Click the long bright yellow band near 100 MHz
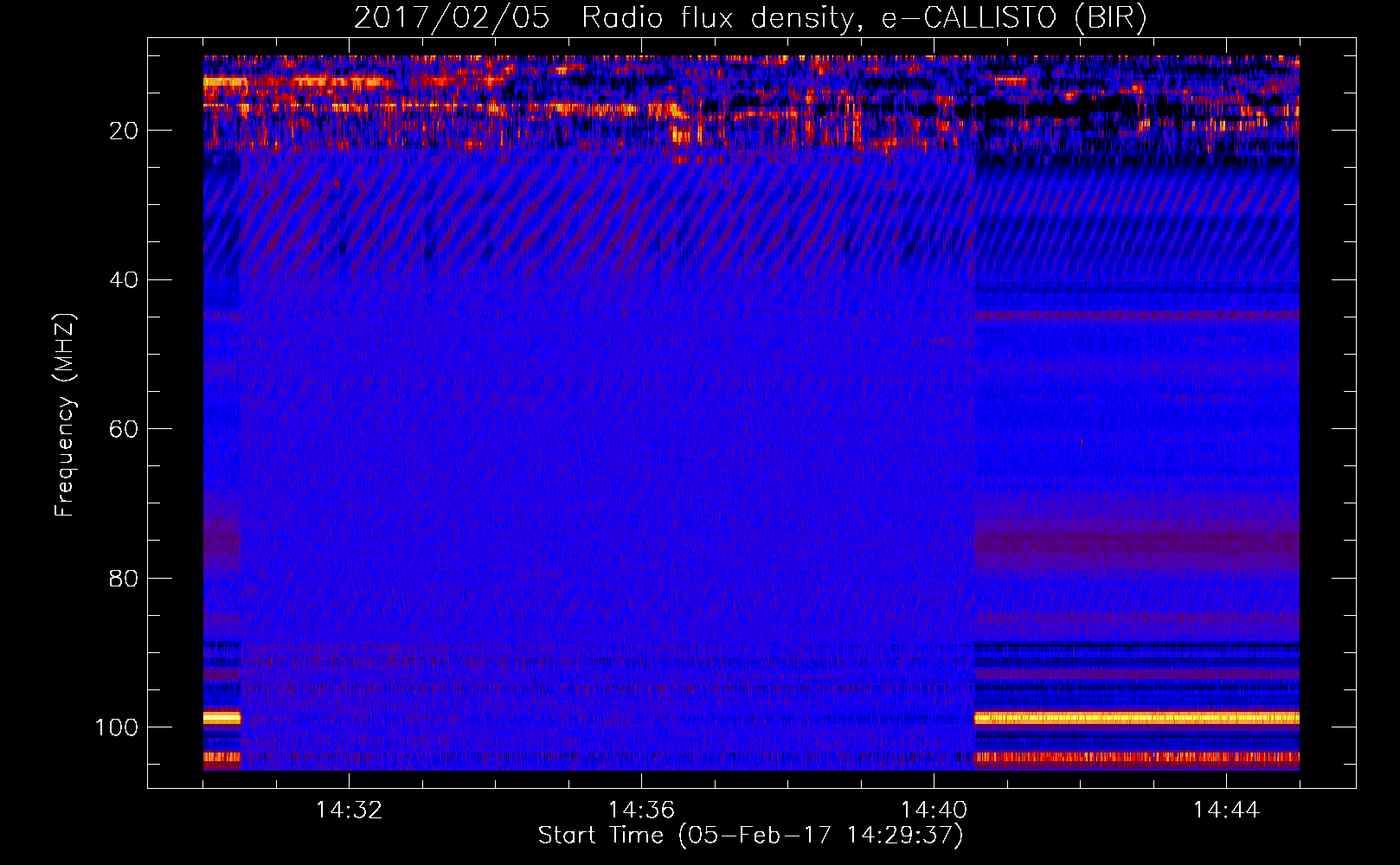1400x865 pixels. (1136, 718)
